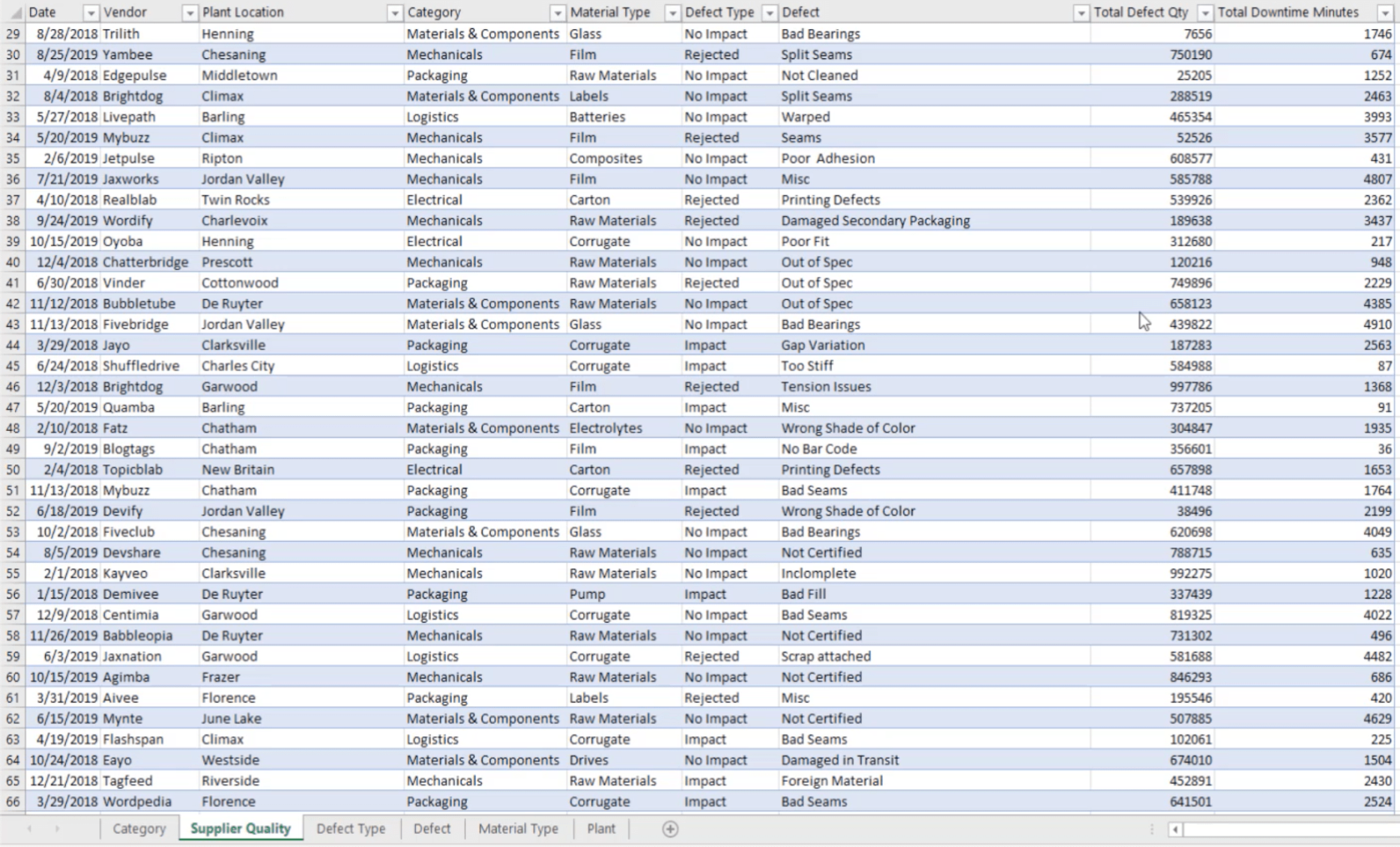Select vendor cell Livepath
1400x847 pixels.
point(149,117)
